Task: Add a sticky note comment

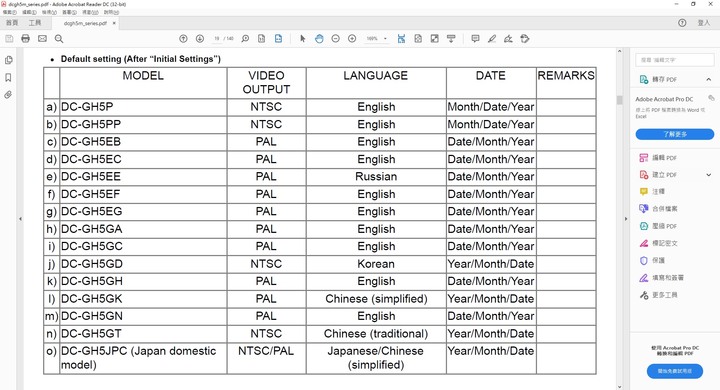Action: coord(475,39)
